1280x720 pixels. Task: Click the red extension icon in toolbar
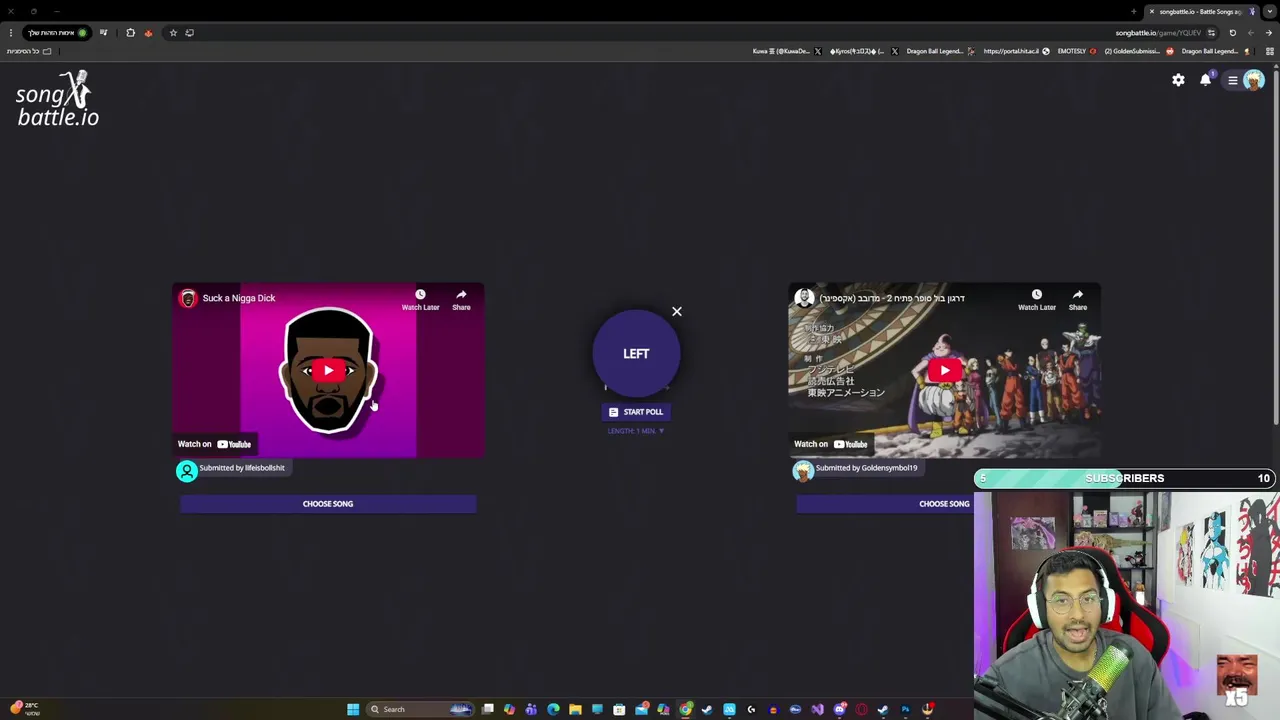tap(148, 33)
